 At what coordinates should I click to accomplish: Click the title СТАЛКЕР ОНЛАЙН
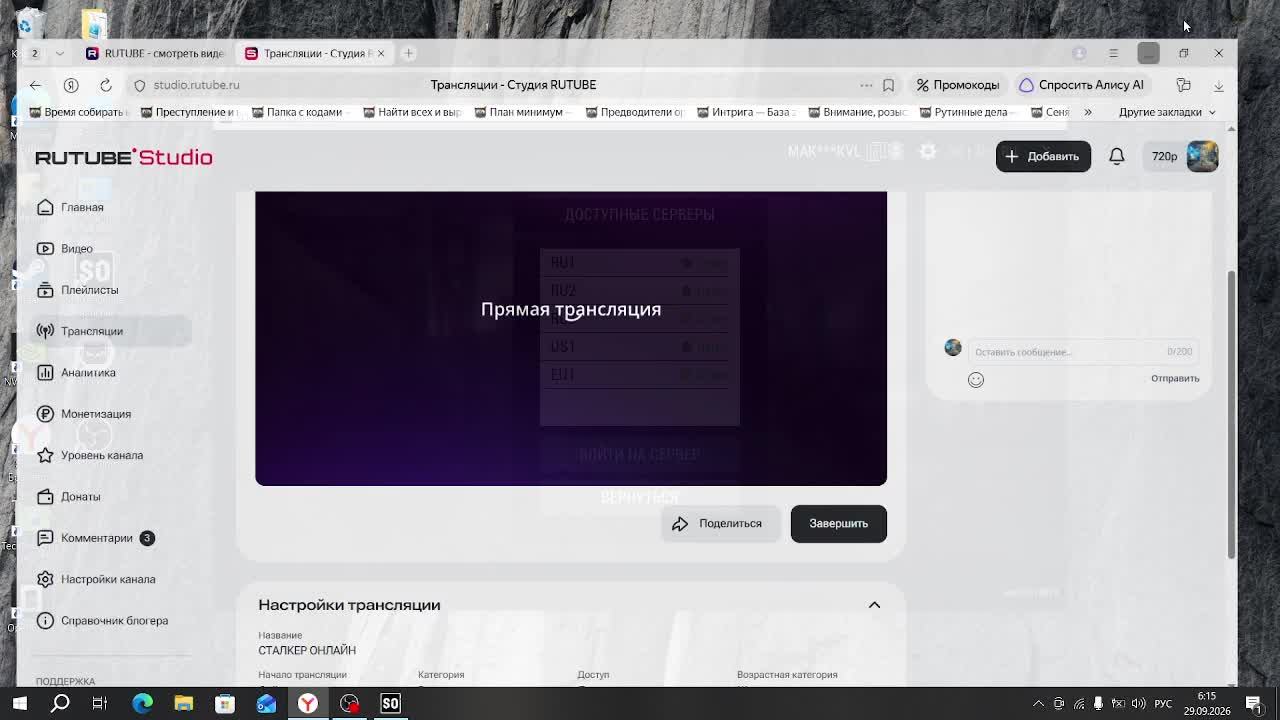[307, 650]
